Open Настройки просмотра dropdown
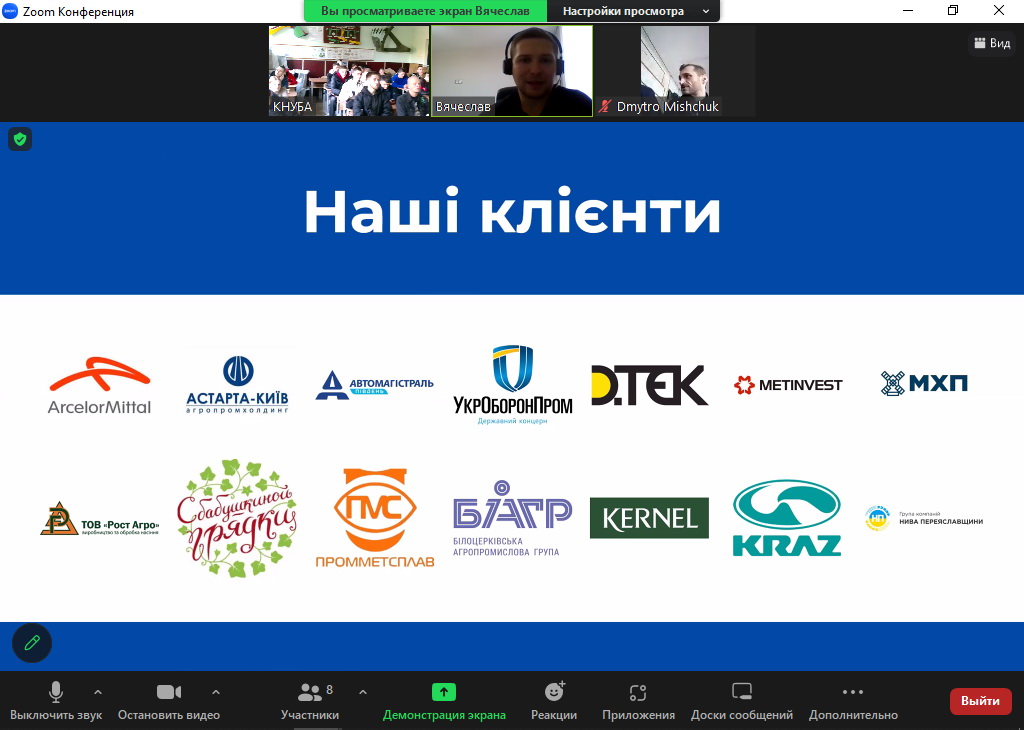The image size is (1024, 730). pyautogui.click(x=633, y=11)
